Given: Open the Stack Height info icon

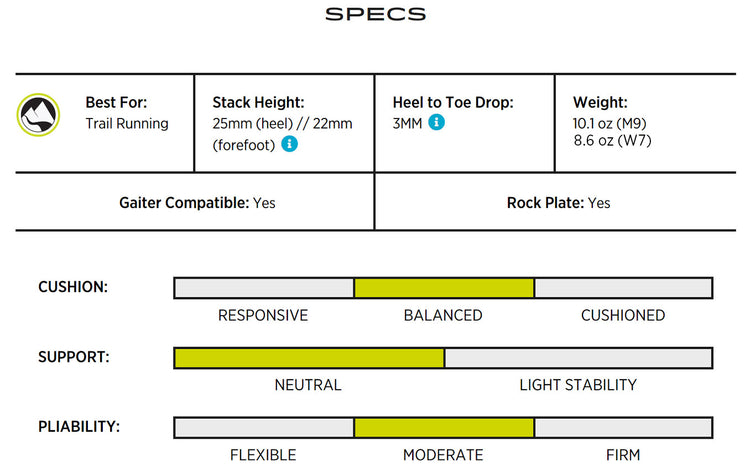Looking at the screenshot, I should 289,143.
